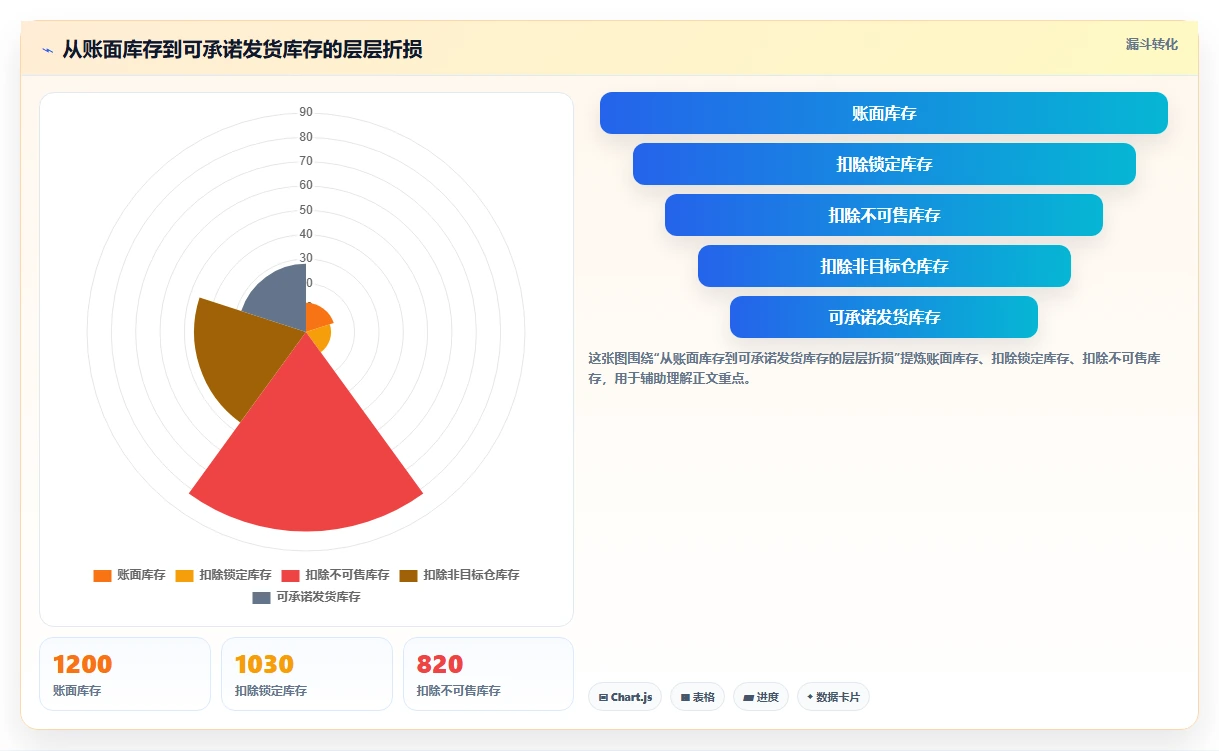
Task: Select the 可承诺发货库存 funnel bar
Action: (884, 317)
